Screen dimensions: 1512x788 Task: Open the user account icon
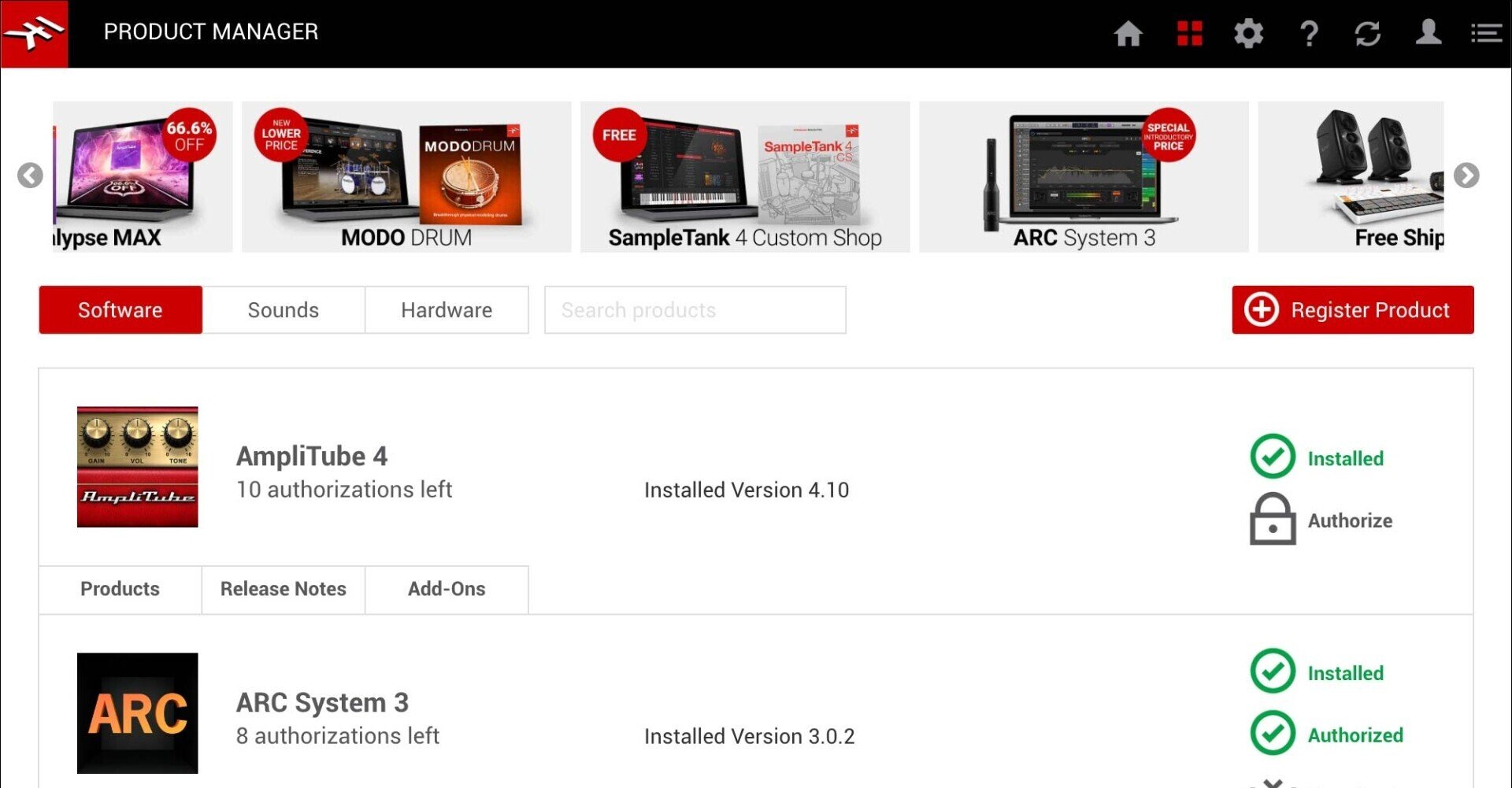pos(1429,33)
